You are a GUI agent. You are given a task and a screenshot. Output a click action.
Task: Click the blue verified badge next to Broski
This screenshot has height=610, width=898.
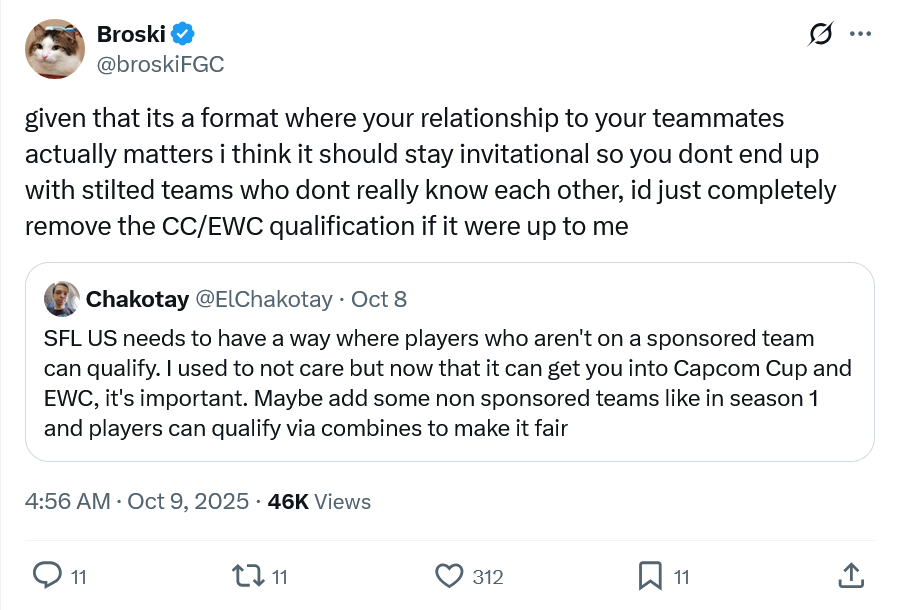182,35
